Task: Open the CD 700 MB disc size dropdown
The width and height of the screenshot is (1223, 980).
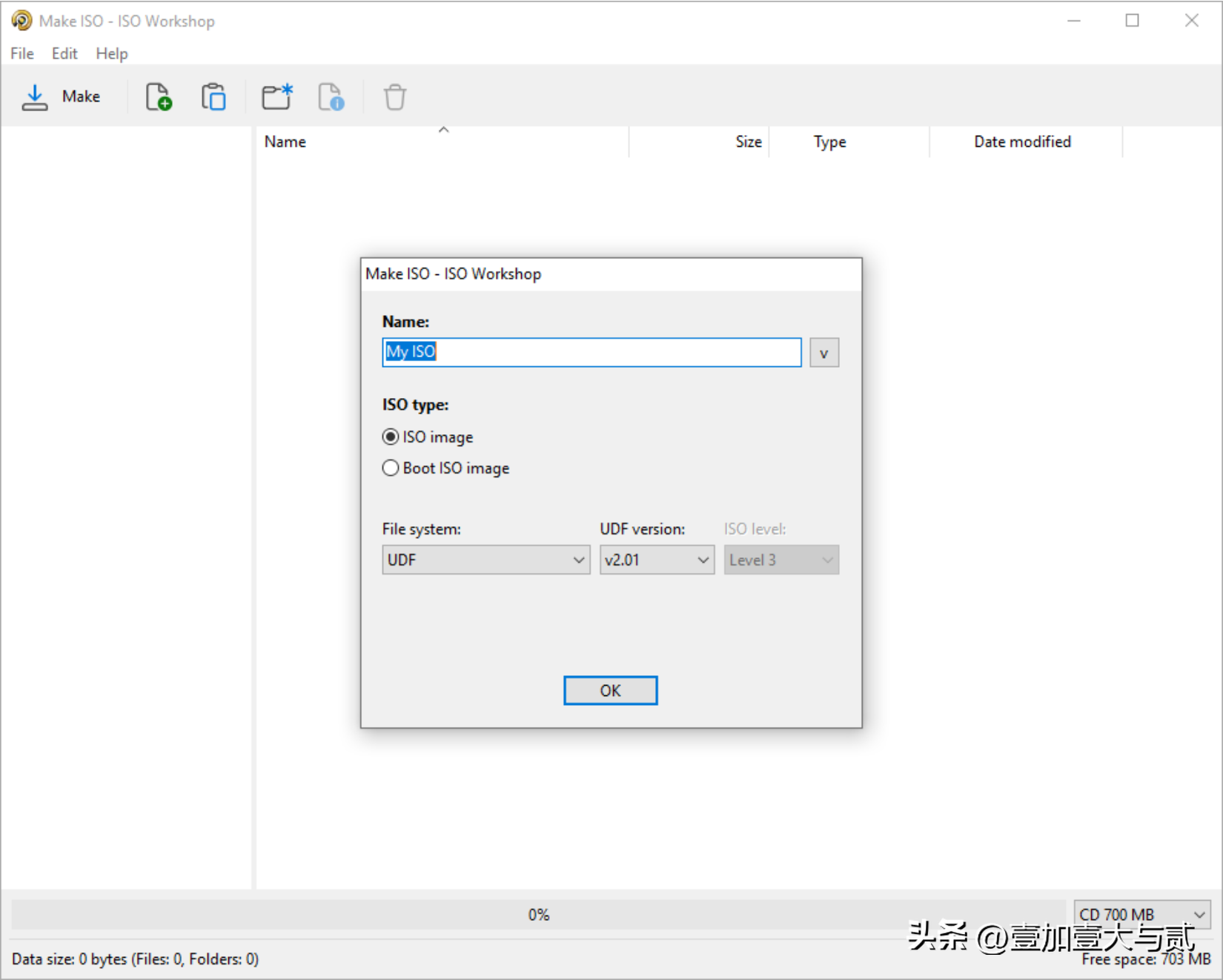Action: (1142, 915)
